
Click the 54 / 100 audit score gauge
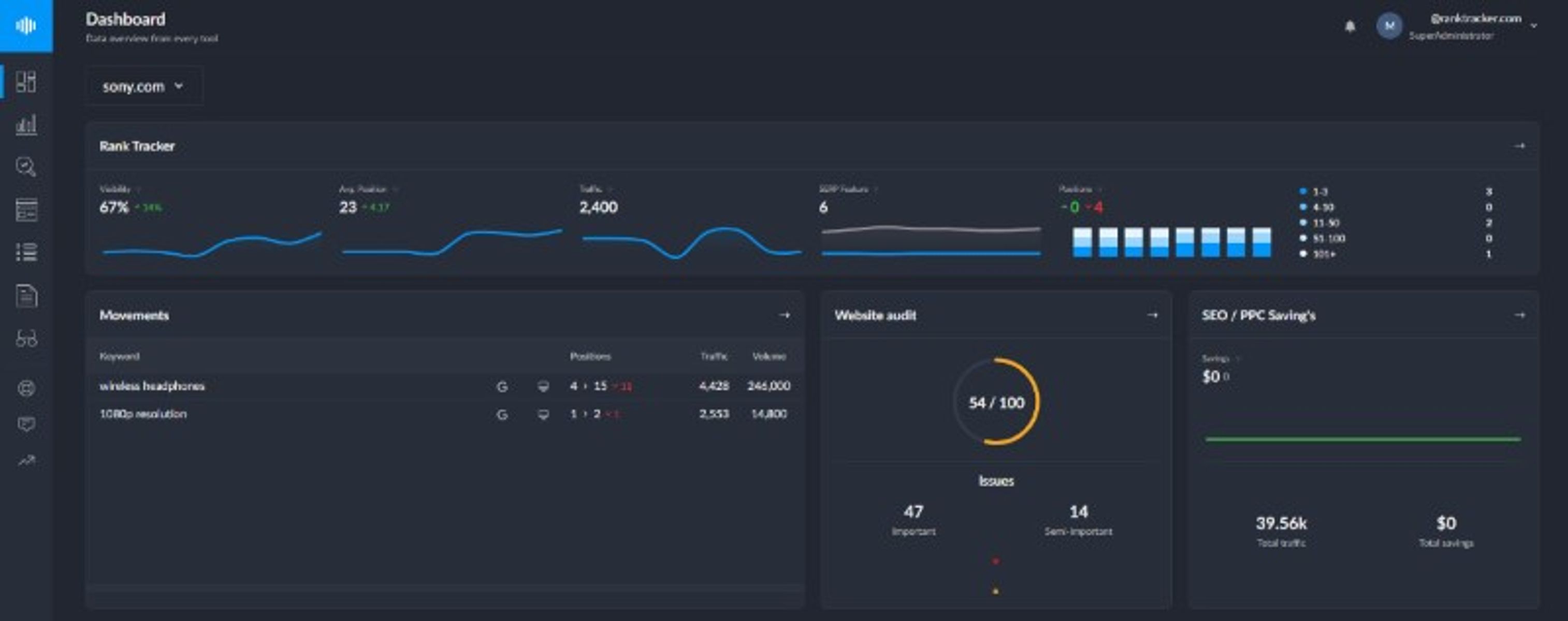996,402
